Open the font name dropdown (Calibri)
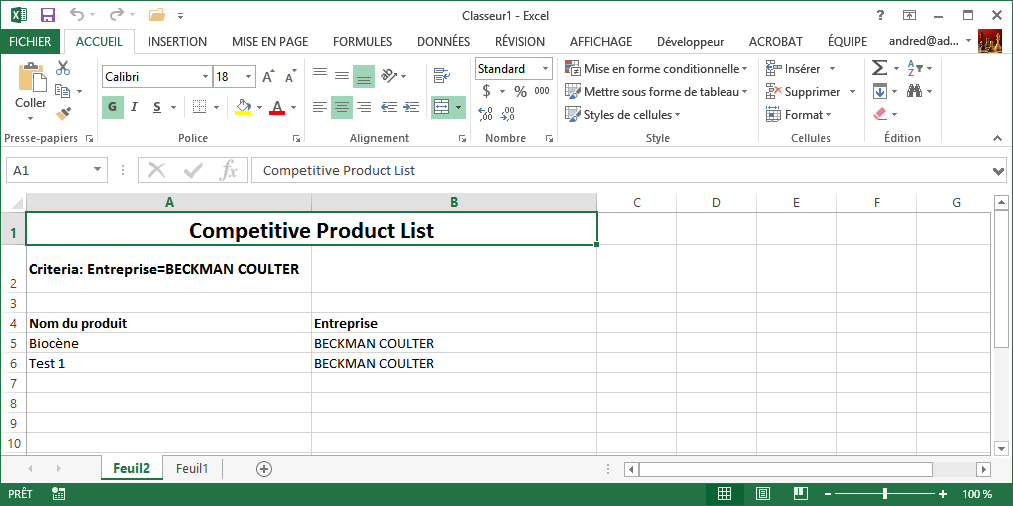Screen dimensions: 1013x506 (205, 77)
